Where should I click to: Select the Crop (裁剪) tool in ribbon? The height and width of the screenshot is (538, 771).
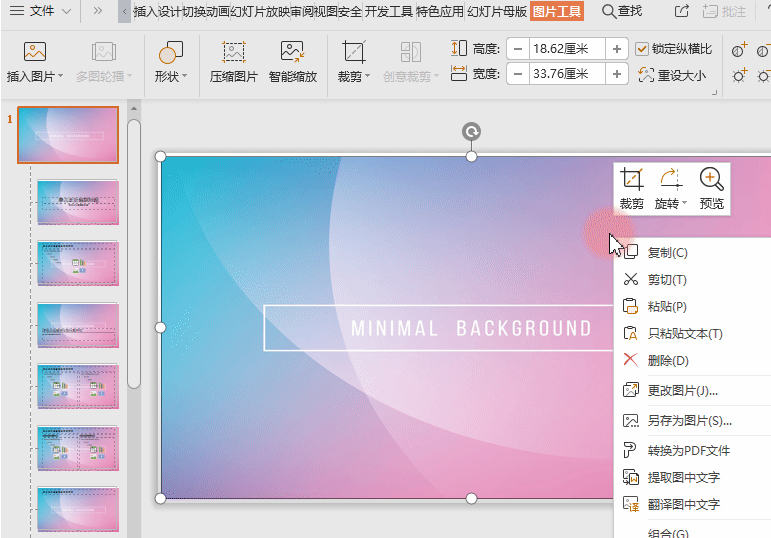(x=353, y=53)
